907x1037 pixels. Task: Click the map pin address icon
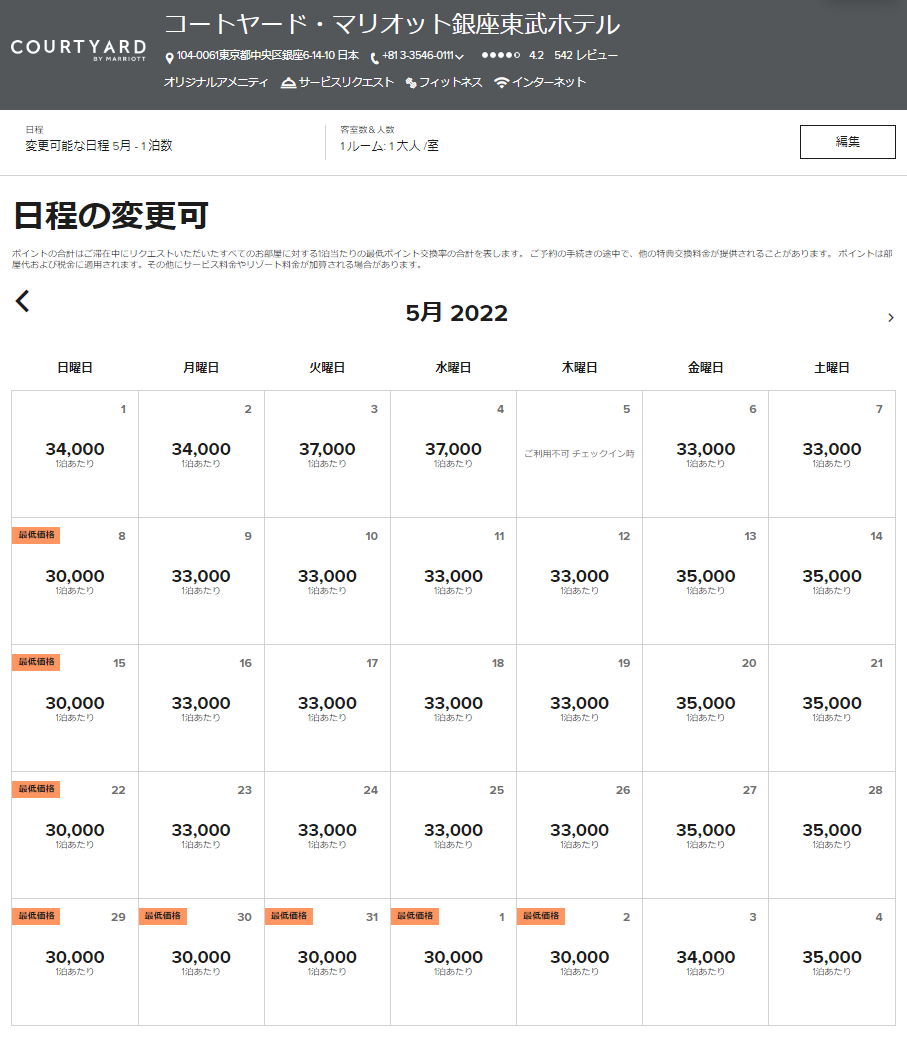point(169,58)
